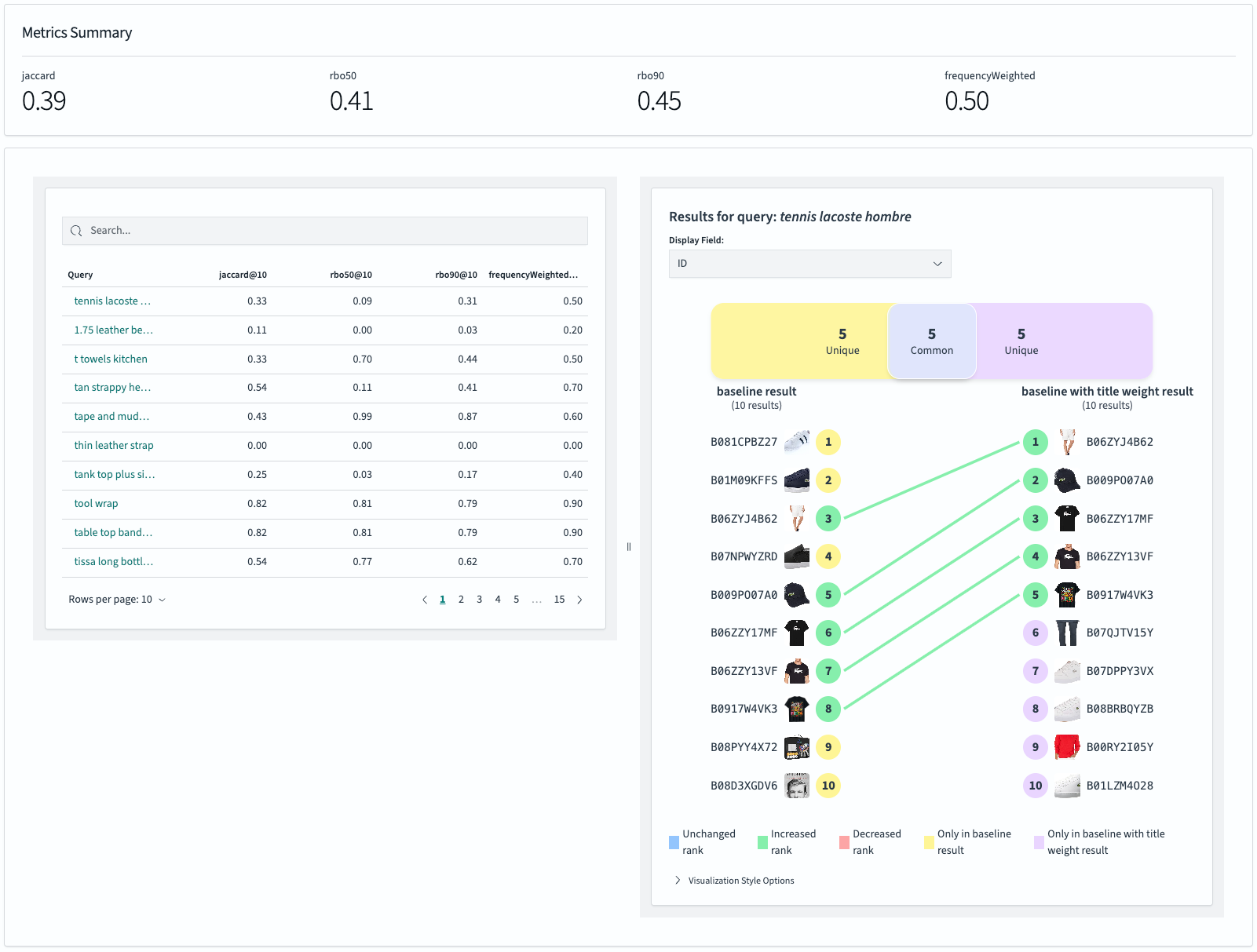Click the sneaker thumbnail beside B081CPBZ27
Viewport: 1257px width, 952px height.
pyautogui.click(x=798, y=441)
